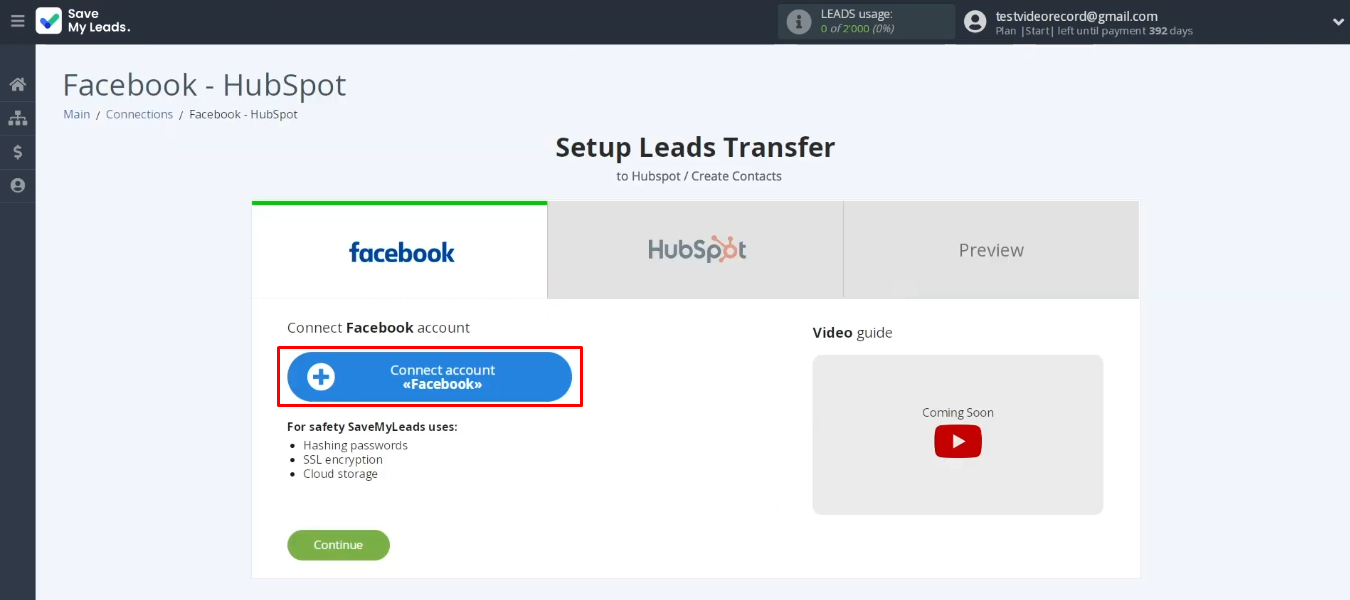1350x600 pixels.
Task: Open the billing dollar icon in sidebar
Action: tap(17, 152)
